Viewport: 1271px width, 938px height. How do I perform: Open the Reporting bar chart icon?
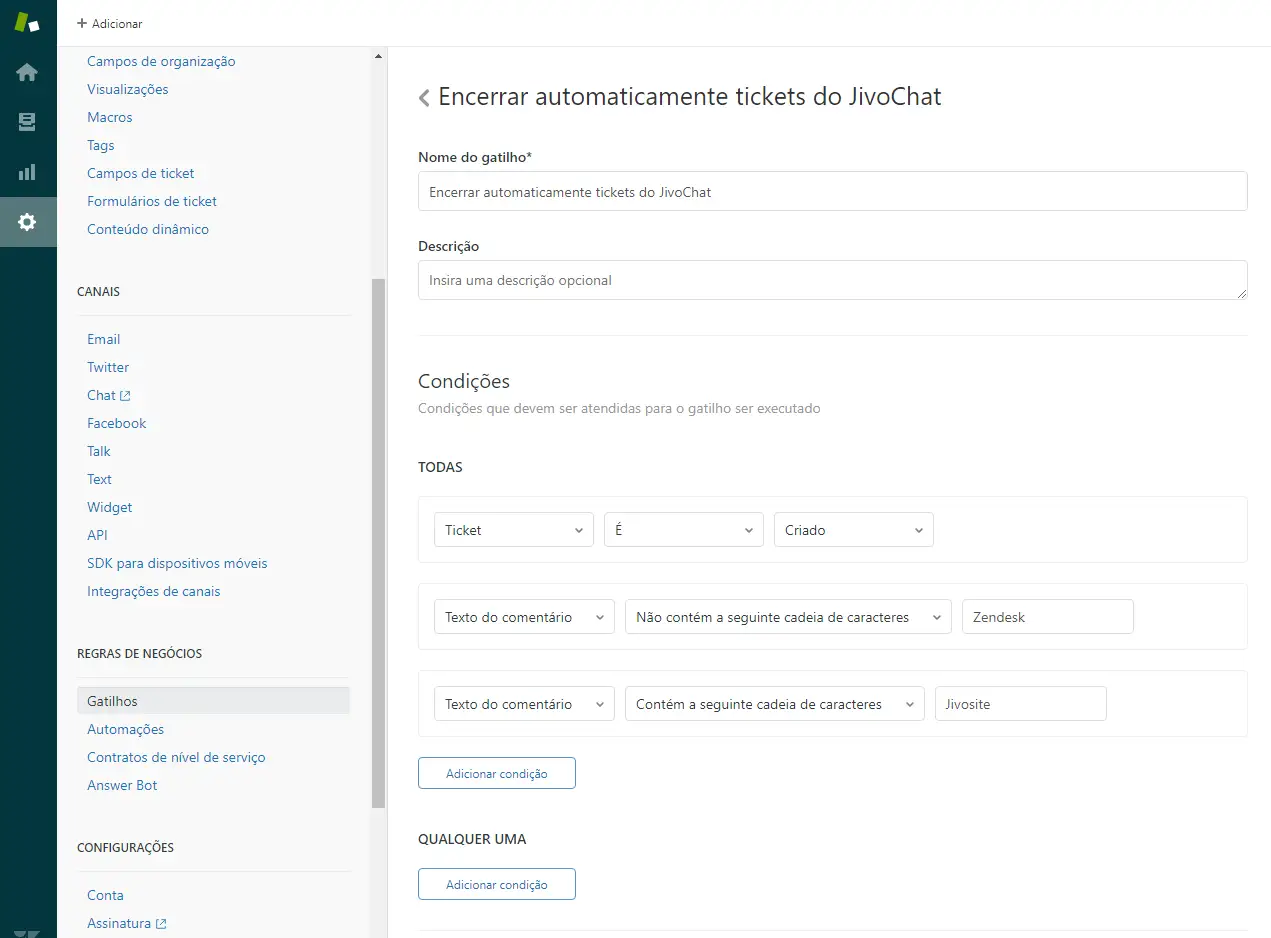pyautogui.click(x=27, y=172)
